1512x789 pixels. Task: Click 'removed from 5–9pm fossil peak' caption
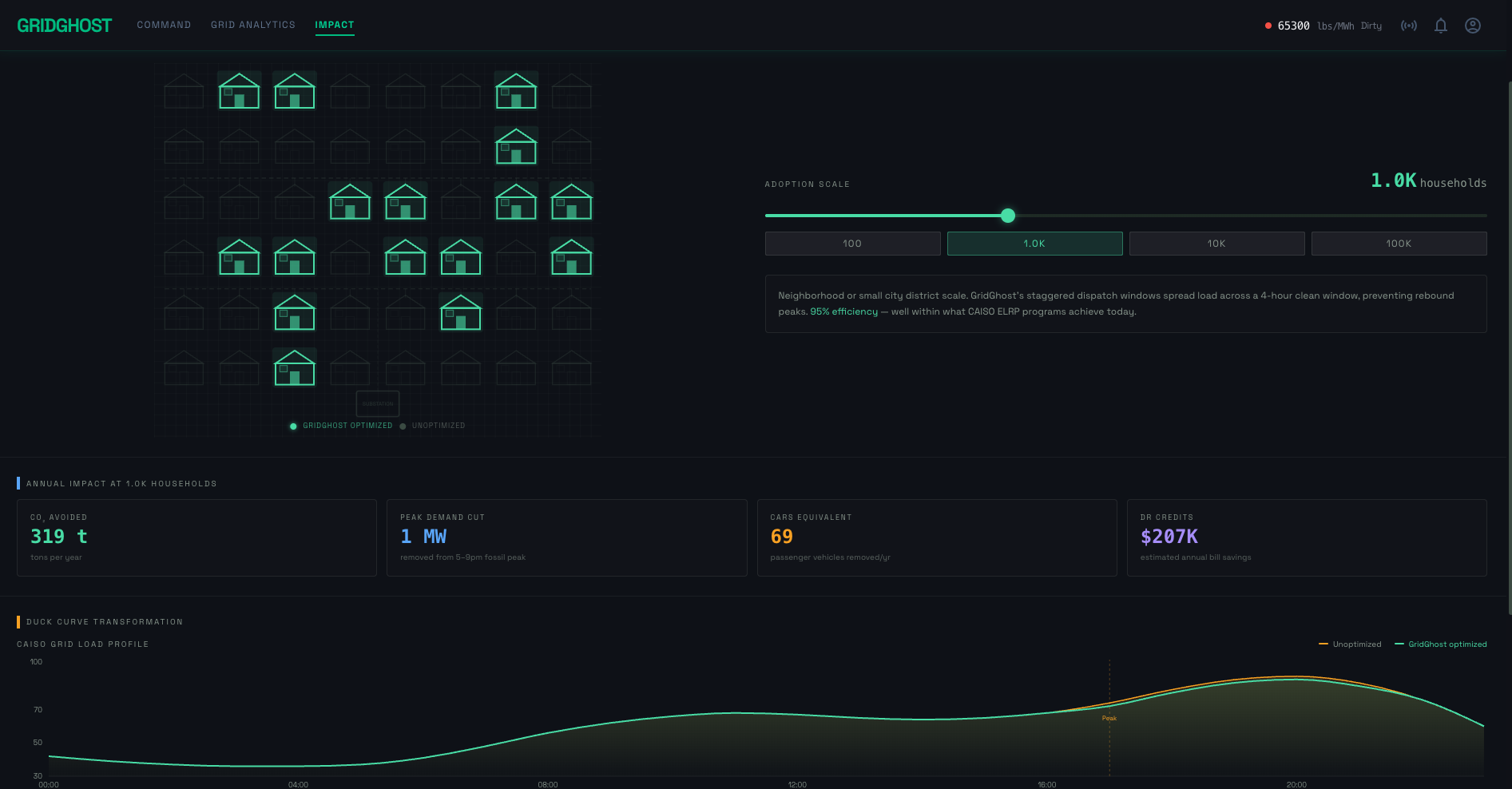pyautogui.click(x=463, y=557)
